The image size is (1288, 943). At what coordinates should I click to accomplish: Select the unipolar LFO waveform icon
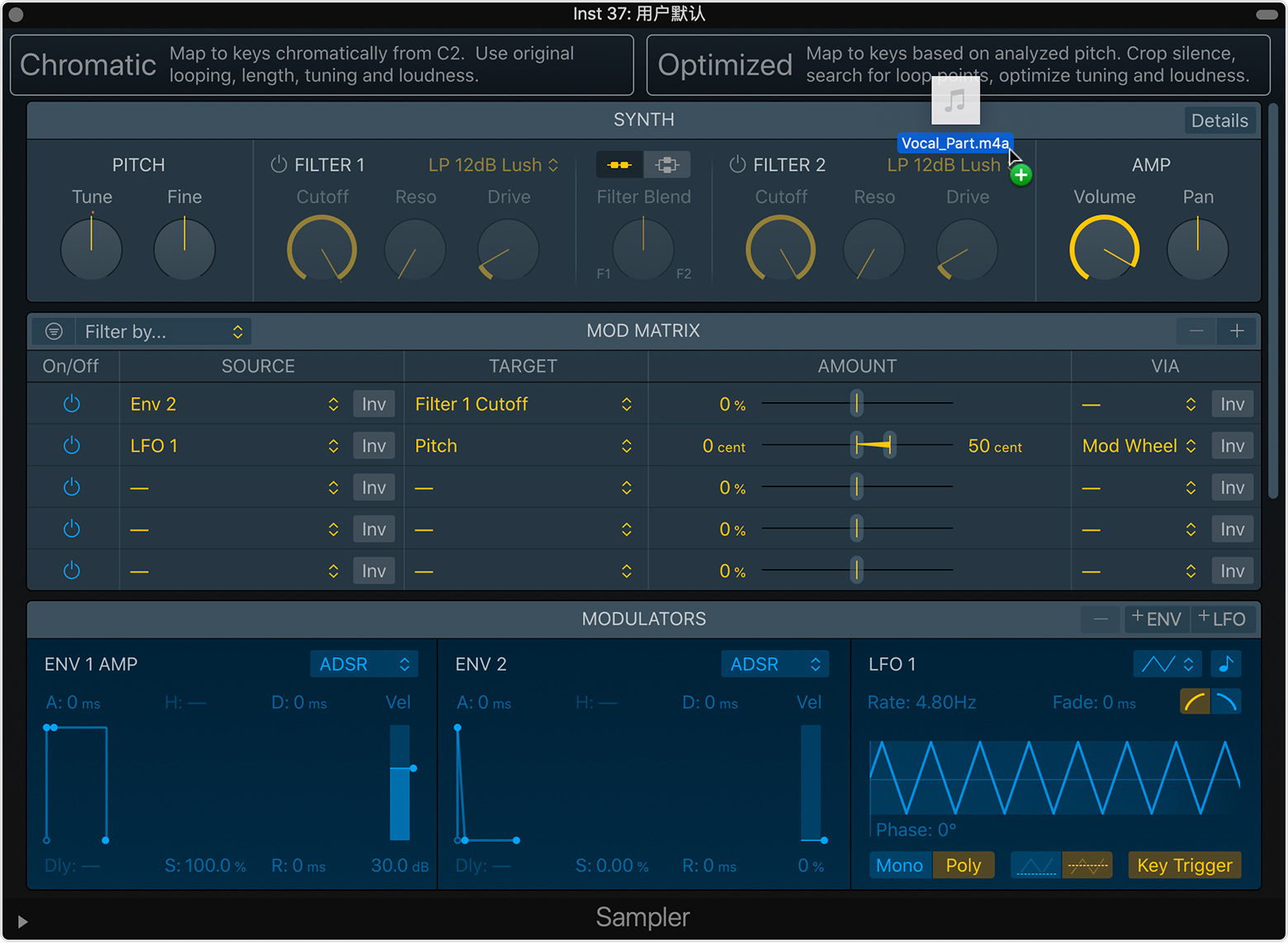tap(1036, 865)
